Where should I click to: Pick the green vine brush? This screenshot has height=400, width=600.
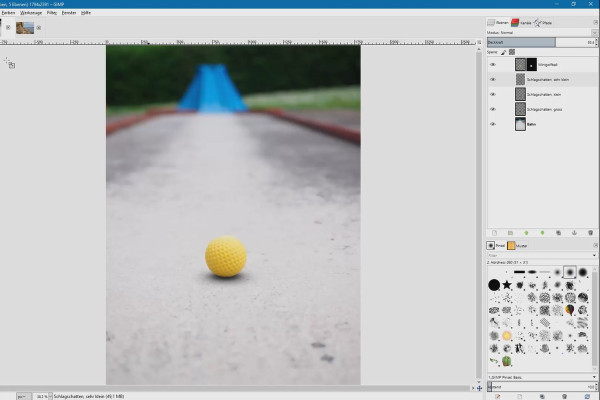pyautogui.click(x=494, y=361)
